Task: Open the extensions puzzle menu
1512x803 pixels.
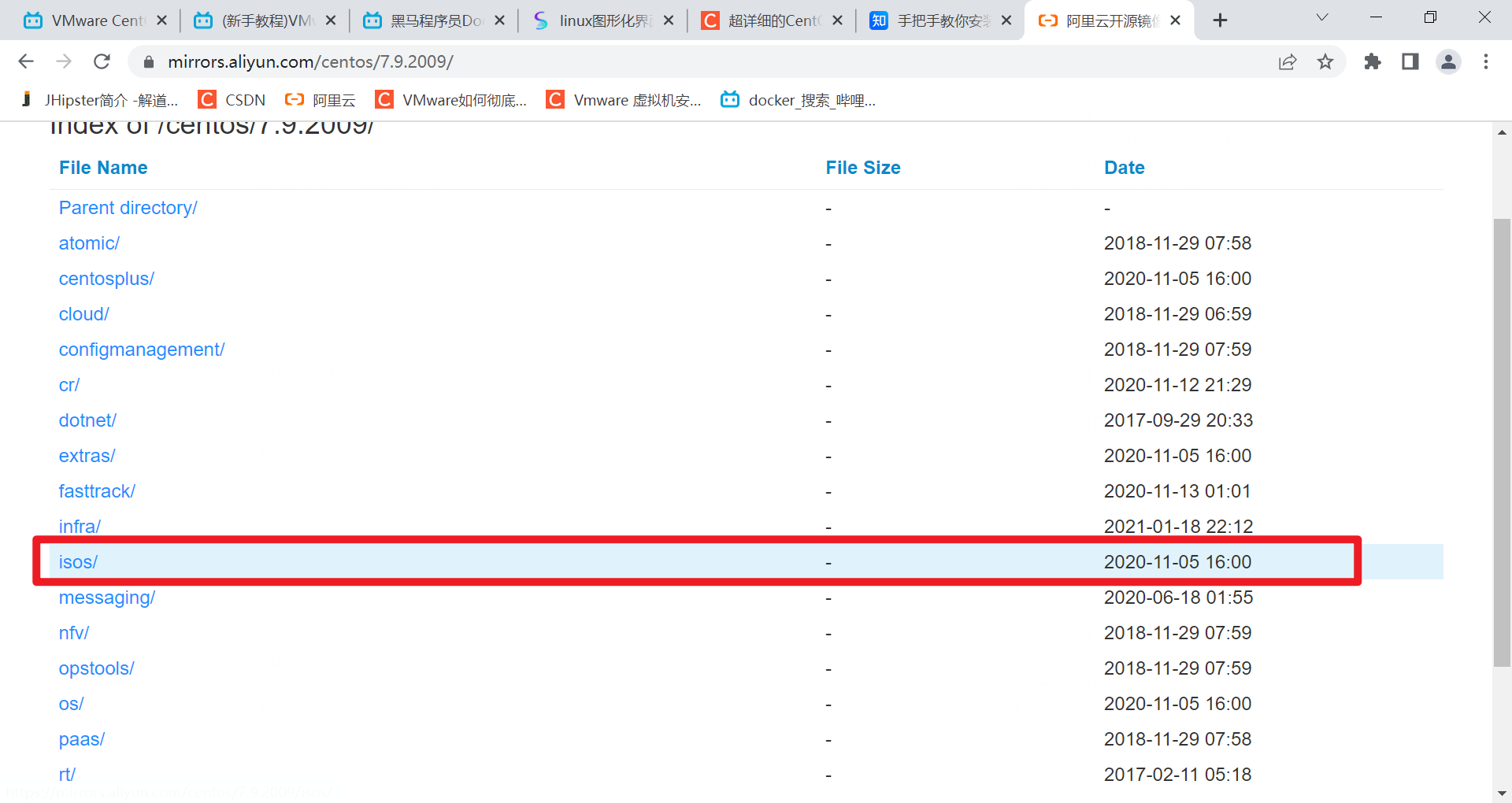Action: (1373, 61)
